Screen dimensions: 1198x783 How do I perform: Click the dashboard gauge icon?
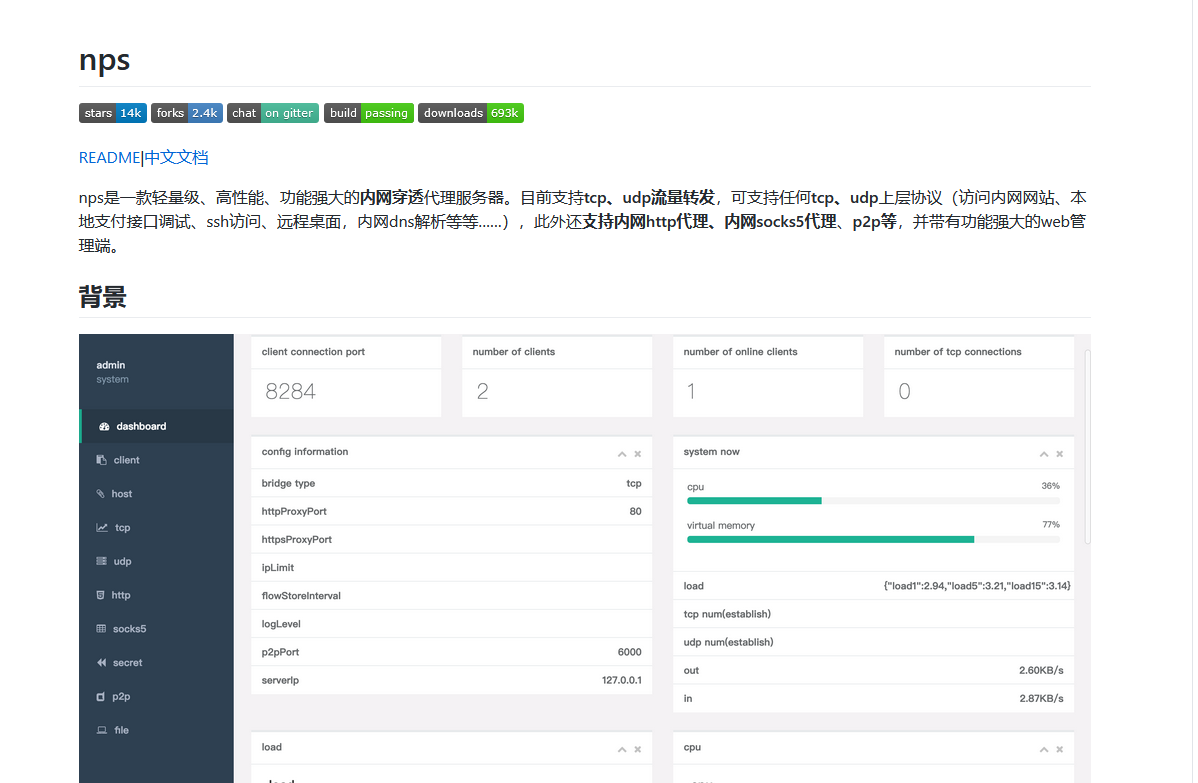coord(104,426)
